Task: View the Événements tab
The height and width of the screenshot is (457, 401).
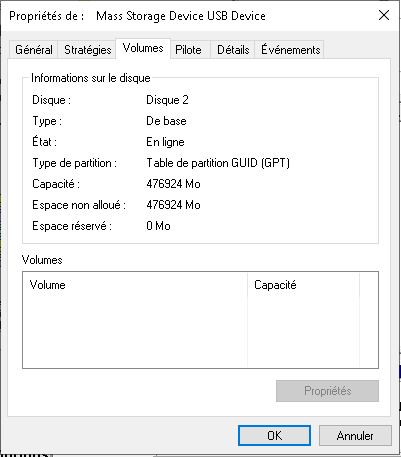Action: [289, 50]
